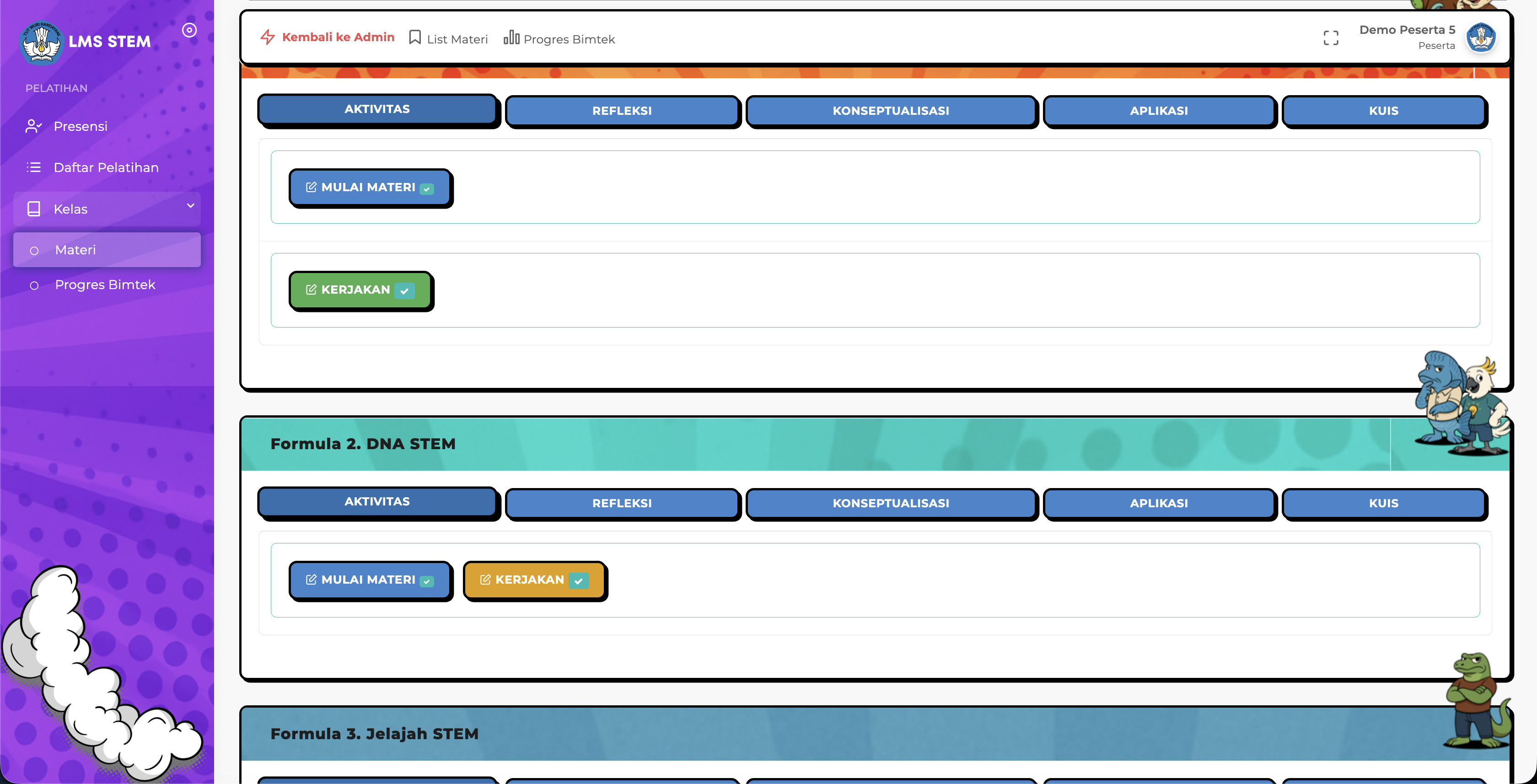Expand the Formula 2. DNA STEM header
1537x784 pixels.
click(363, 444)
